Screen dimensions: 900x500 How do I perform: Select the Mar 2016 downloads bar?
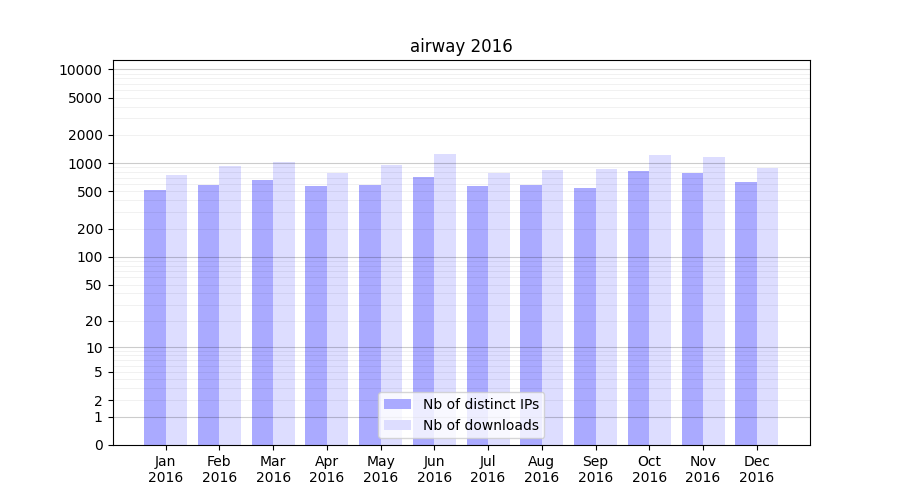point(284,303)
